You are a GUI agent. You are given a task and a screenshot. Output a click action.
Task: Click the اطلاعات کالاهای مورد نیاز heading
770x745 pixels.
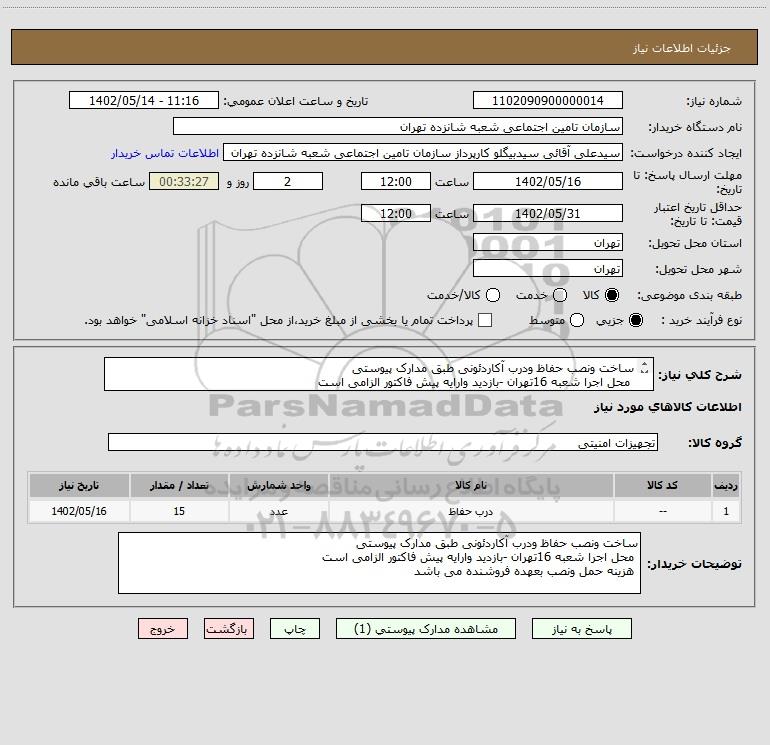click(668, 407)
